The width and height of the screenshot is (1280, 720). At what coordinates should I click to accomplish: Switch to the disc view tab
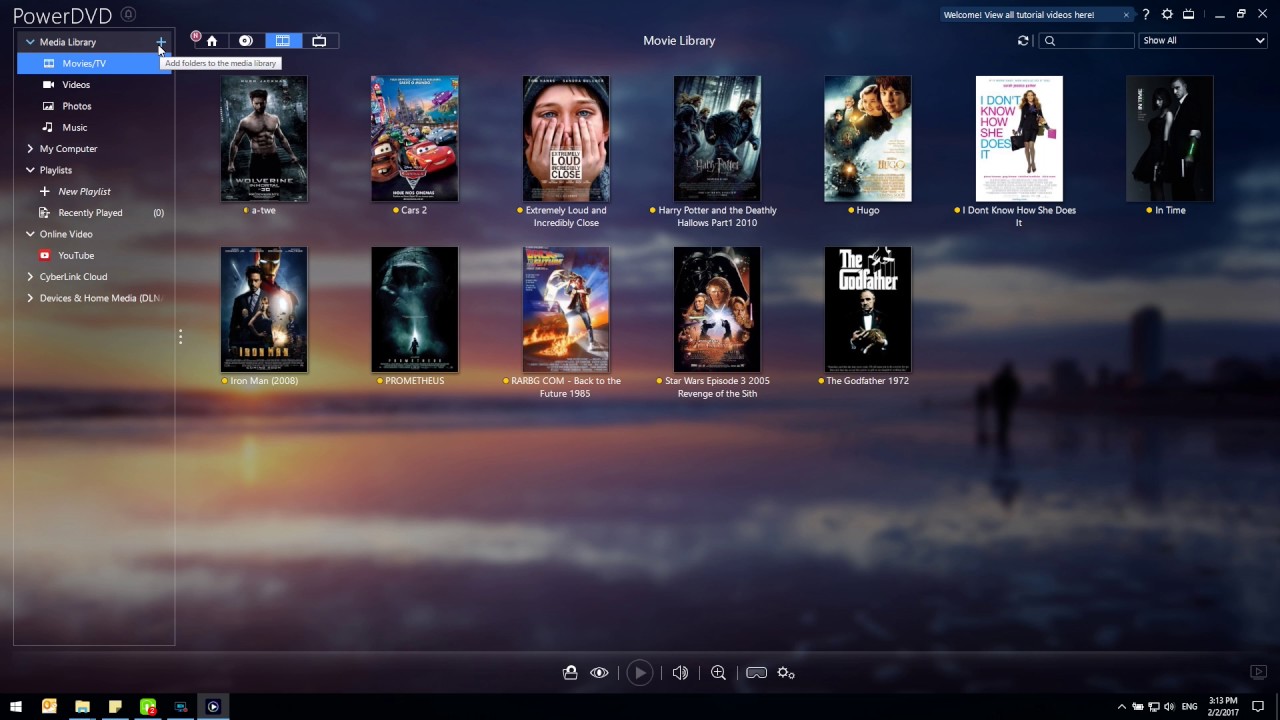click(x=246, y=41)
